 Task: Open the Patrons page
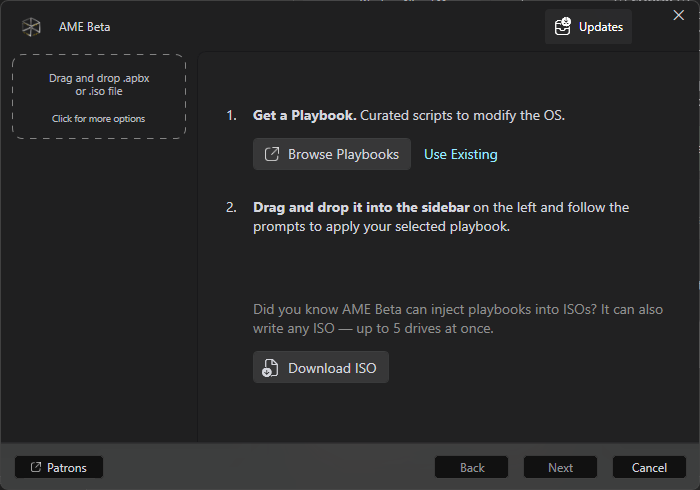59,467
